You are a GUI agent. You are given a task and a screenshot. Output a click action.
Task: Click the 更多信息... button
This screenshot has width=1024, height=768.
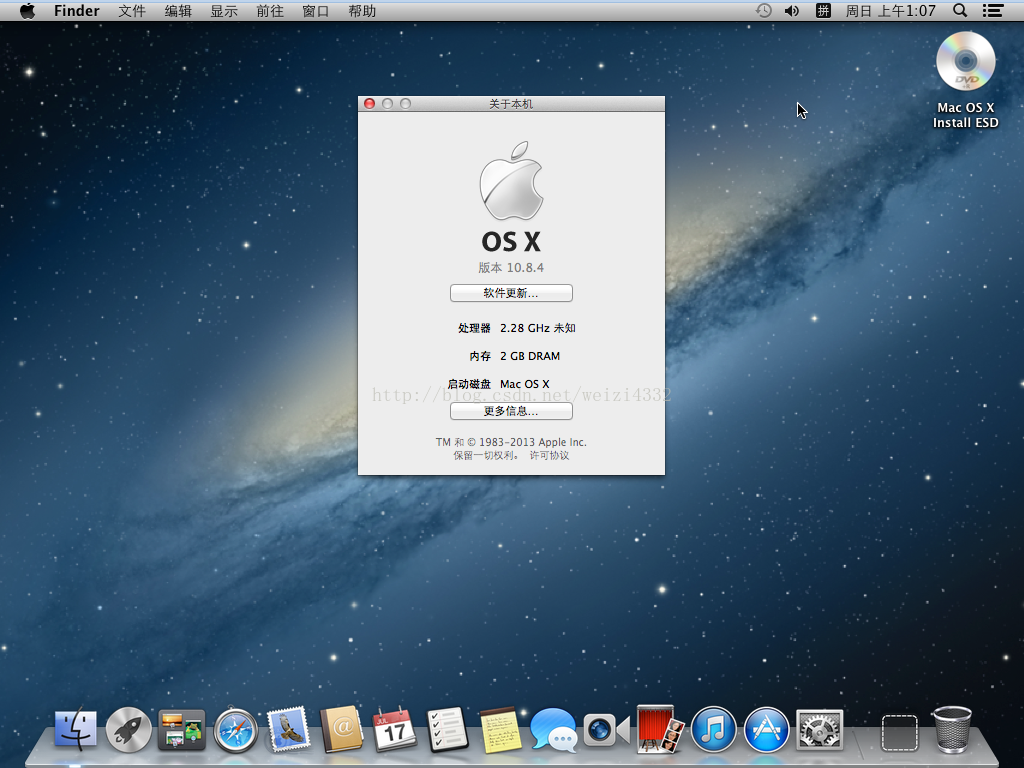click(511, 411)
